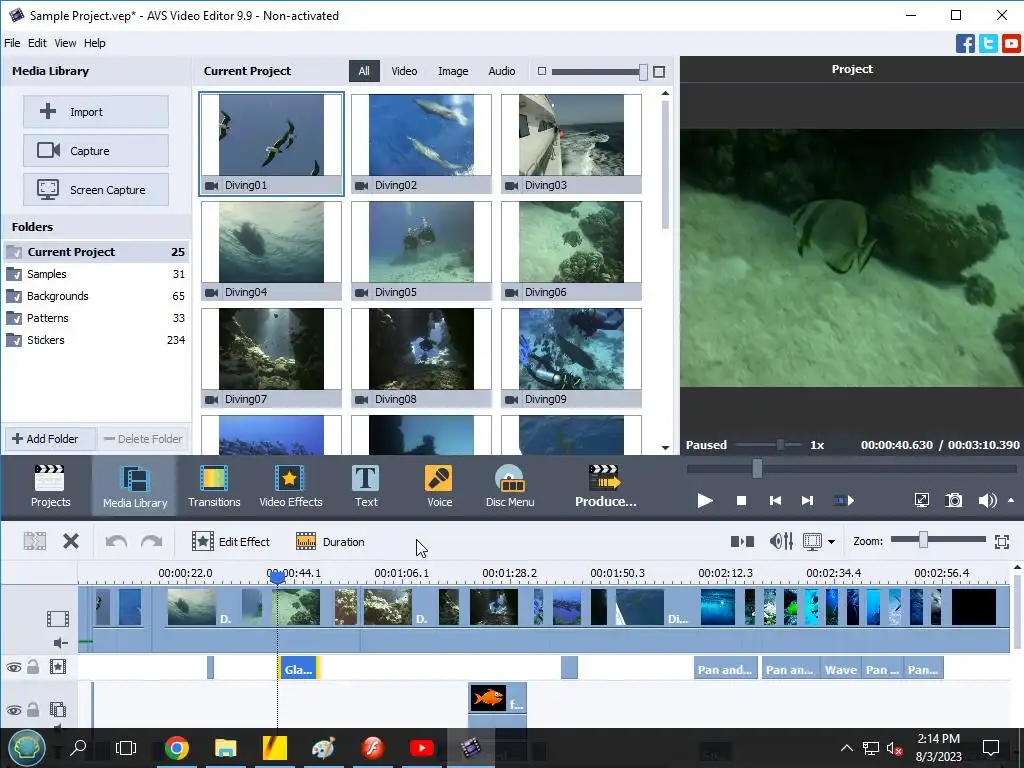The width and height of the screenshot is (1024, 768).
Task: Click Add Folder button
Action: click(x=50, y=439)
